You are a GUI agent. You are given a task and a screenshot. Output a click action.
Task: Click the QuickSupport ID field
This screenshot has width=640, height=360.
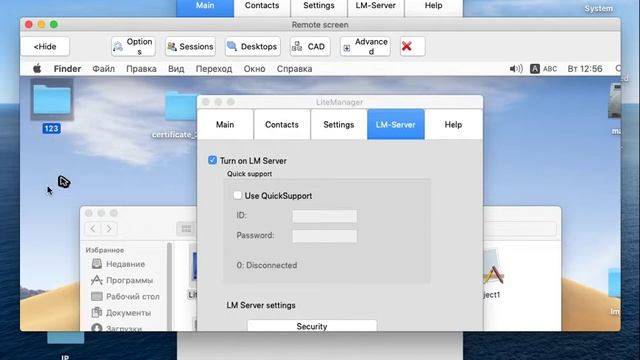(324, 216)
